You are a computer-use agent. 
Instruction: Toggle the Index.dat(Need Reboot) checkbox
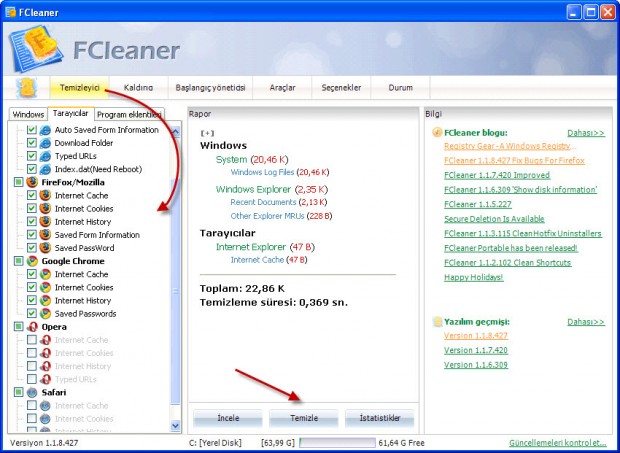click(x=32, y=169)
